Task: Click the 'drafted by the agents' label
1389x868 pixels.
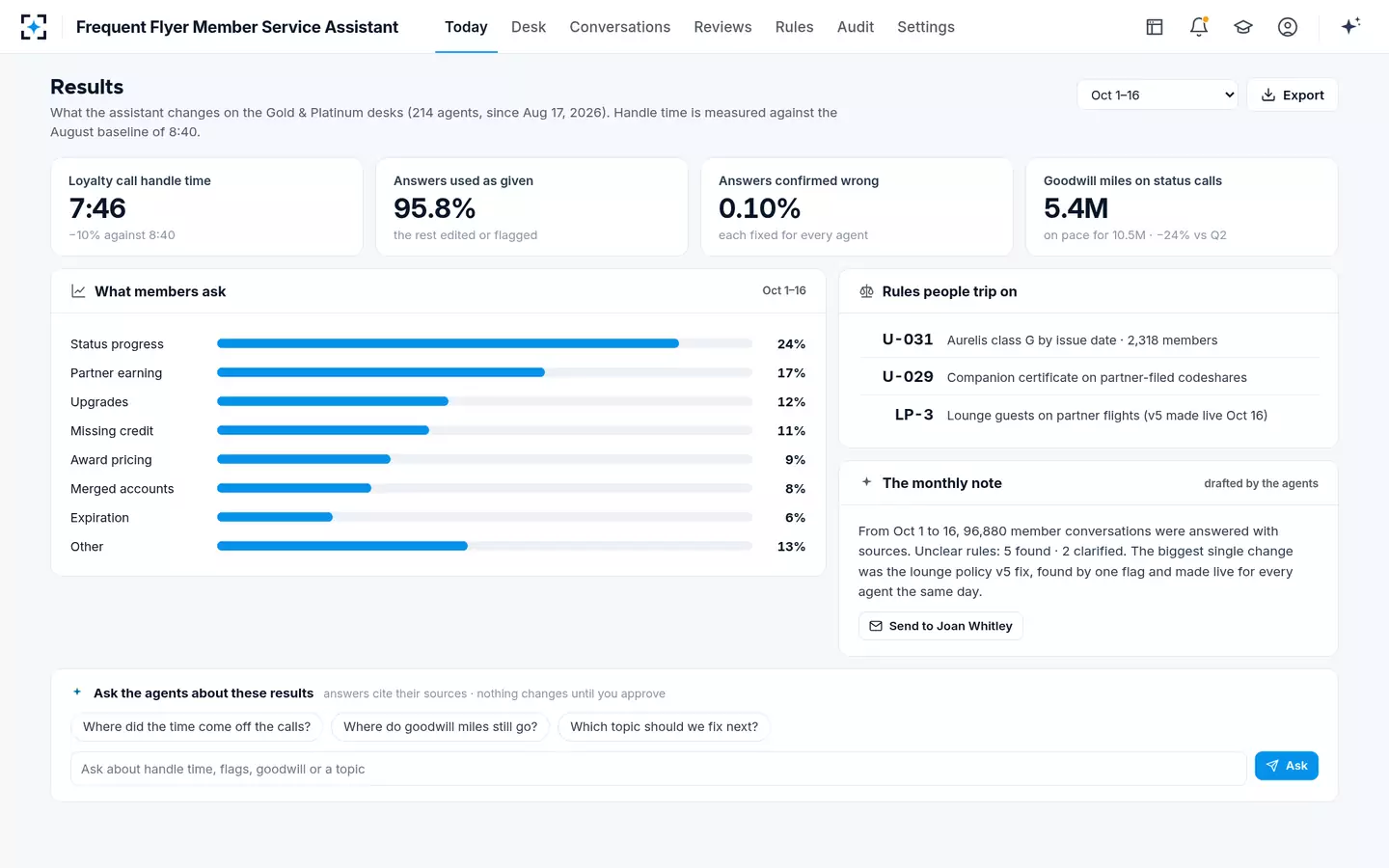Action: [1261, 483]
